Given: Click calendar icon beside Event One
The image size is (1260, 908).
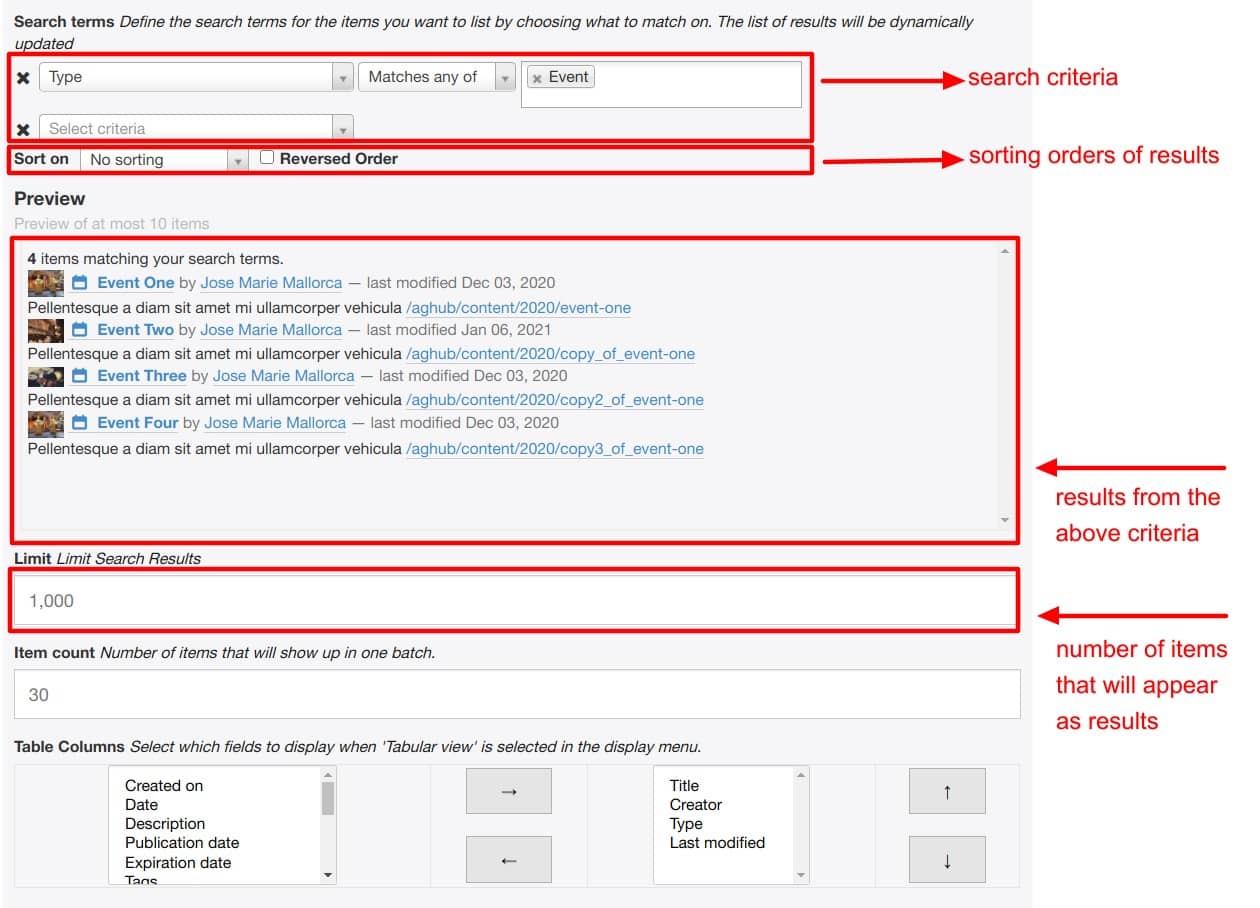Looking at the screenshot, I should click(x=80, y=283).
